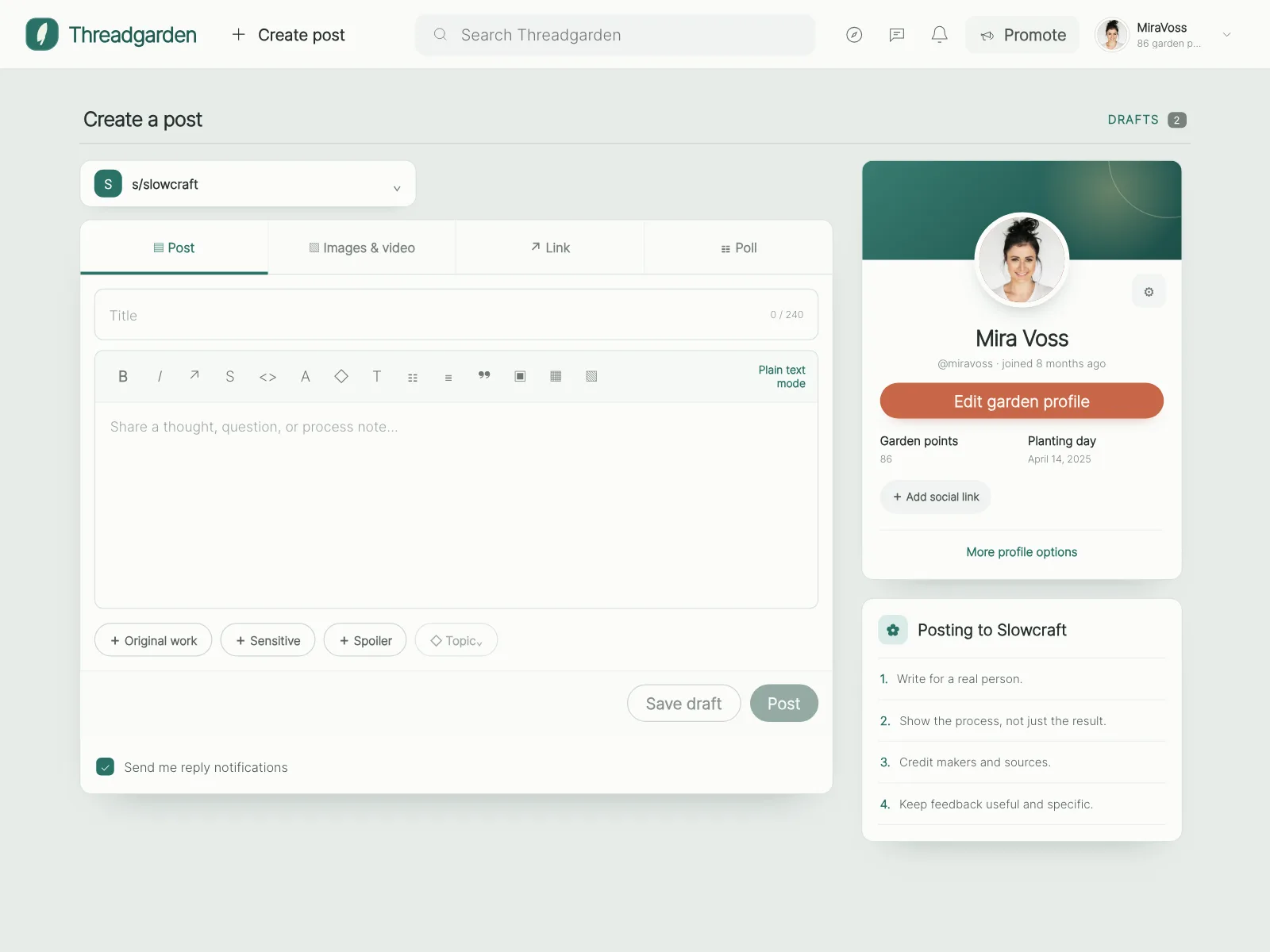This screenshot has width=1270, height=952.
Task: Switch to the Link tab
Action: (550, 248)
